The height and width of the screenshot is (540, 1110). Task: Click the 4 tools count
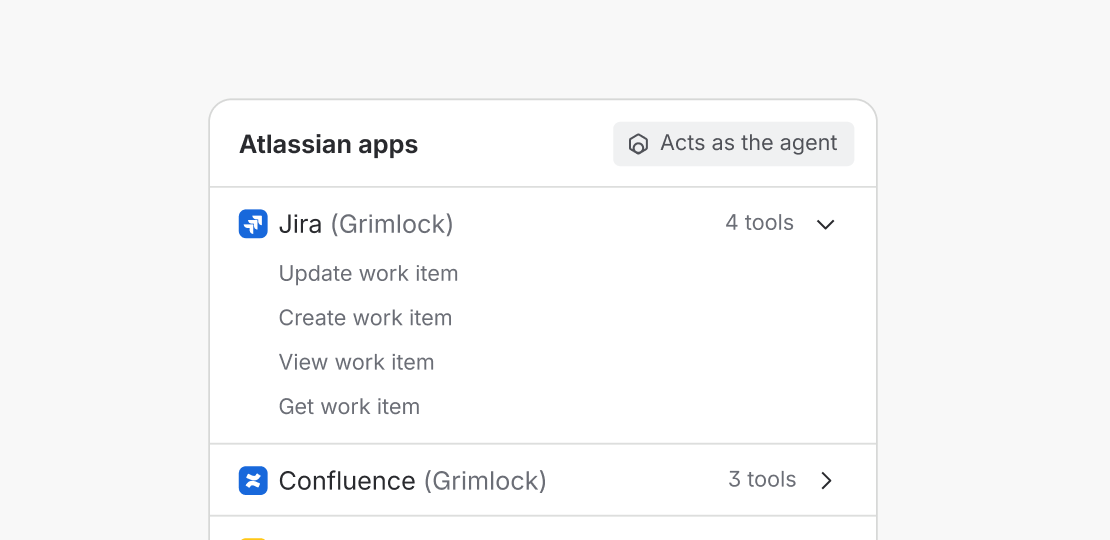click(759, 223)
